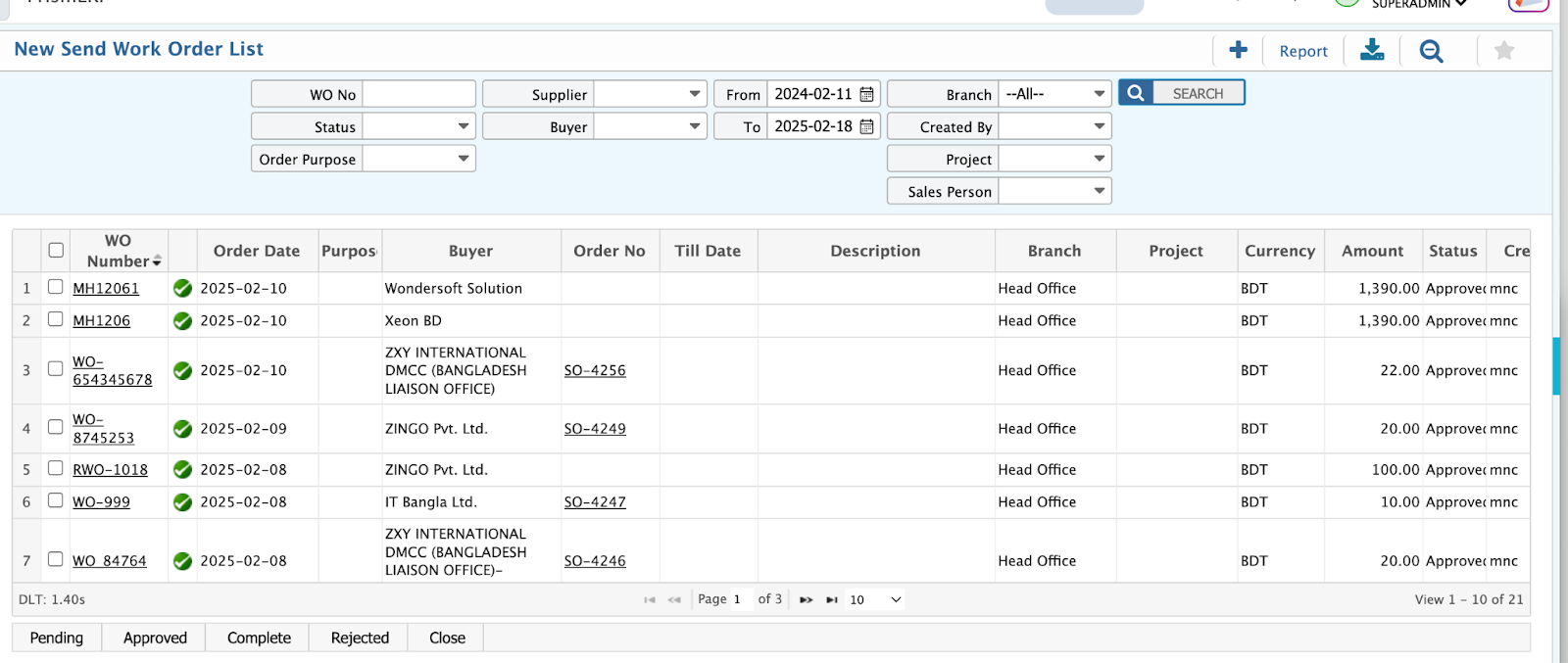
Task: Click the WO No input field
Action: (418, 94)
